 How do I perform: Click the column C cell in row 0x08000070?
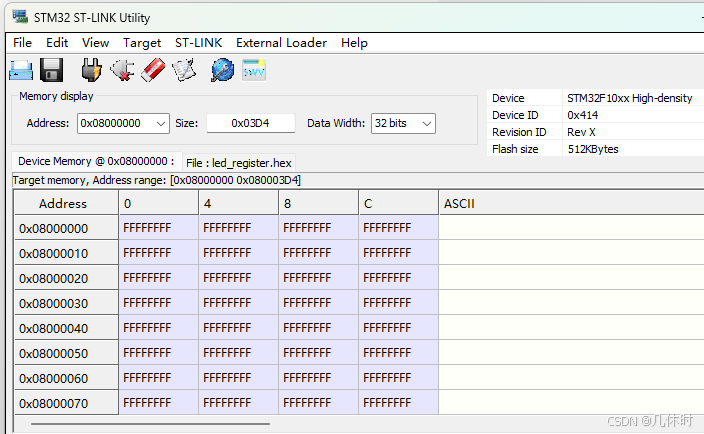pyautogui.click(x=399, y=403)
